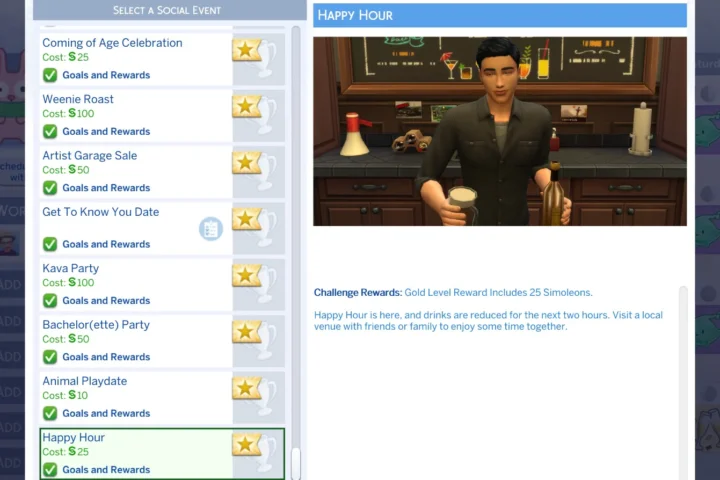Click the Bachelor(ette) Party cost $50 text

(66, 339)
